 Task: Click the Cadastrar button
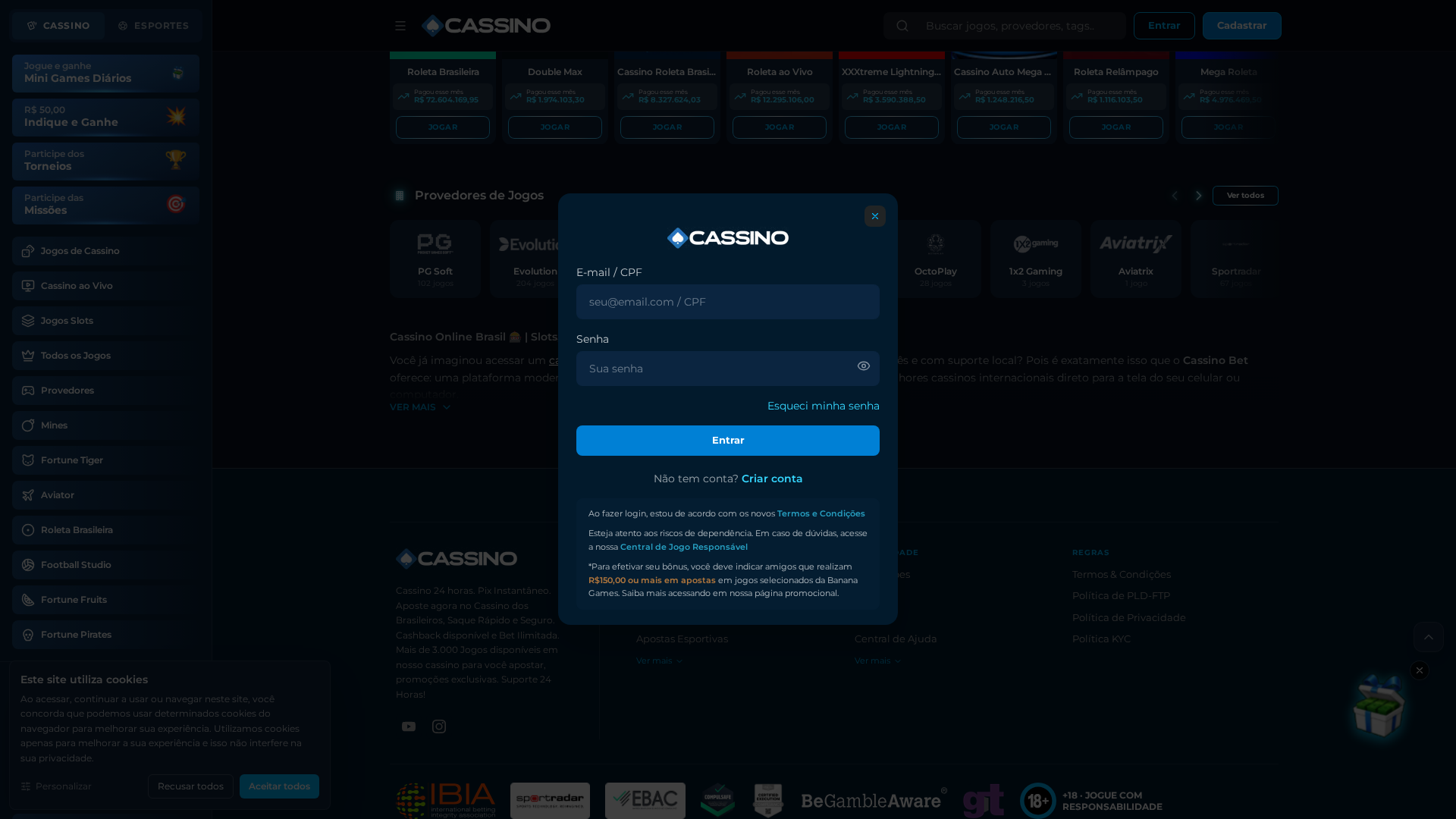point(1242,26)
